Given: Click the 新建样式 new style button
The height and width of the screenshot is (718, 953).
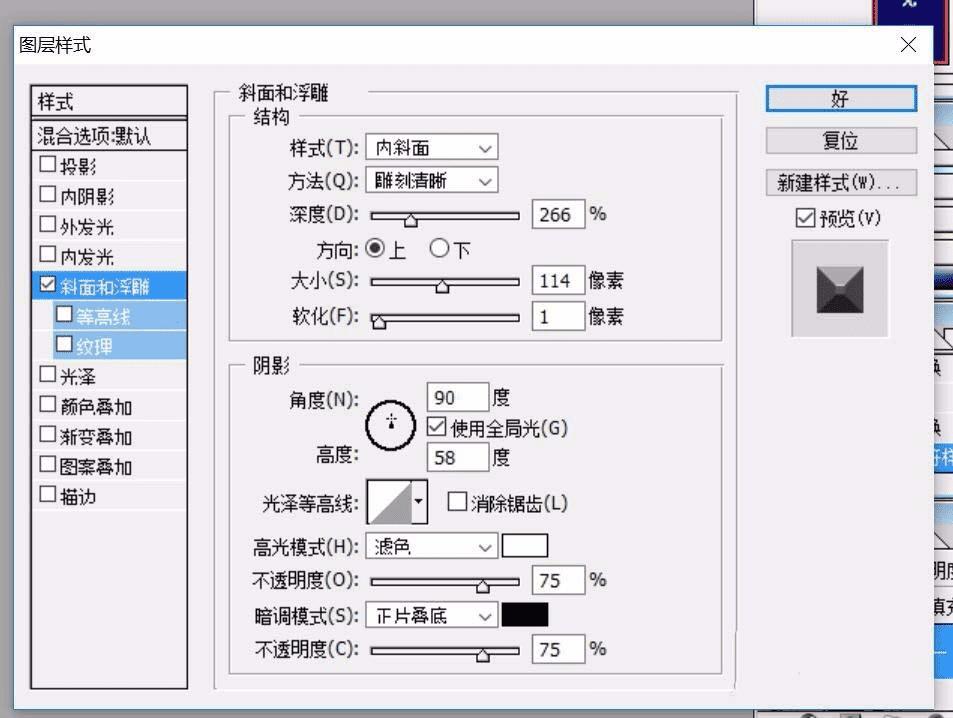Looking at the screenshot, I should [x=841, y=182].
